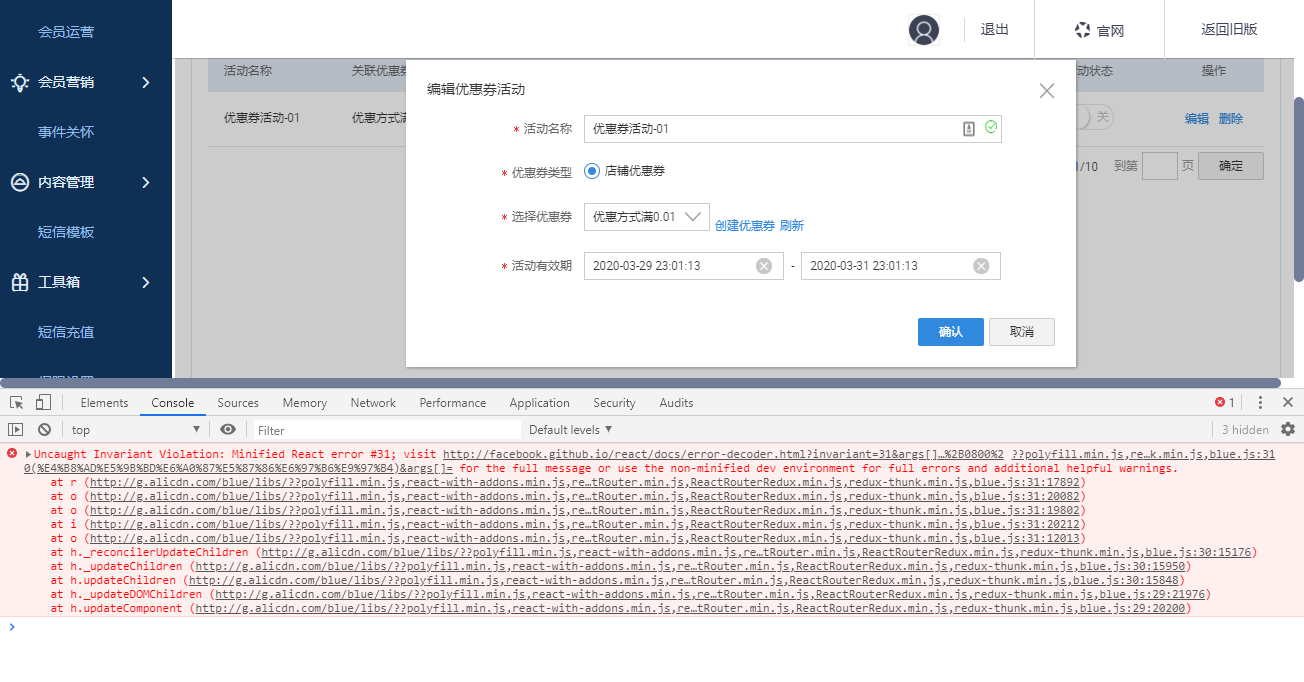Click the page horizontal scrollbar
Viewport: 1304px width, 682px height.
640,382
